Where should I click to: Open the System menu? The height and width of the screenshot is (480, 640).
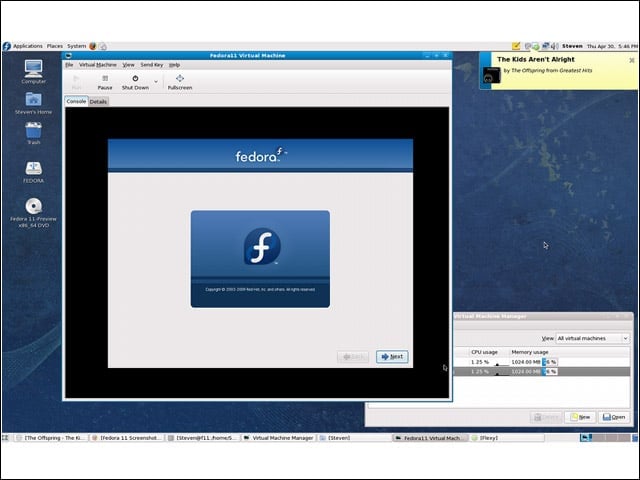click(76, 46)
